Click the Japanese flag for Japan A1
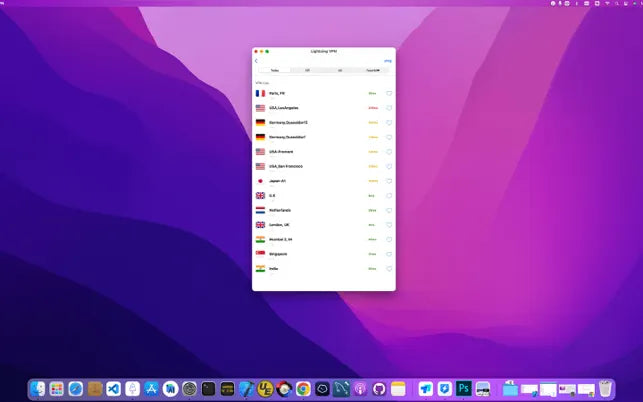 coord(260,181)
